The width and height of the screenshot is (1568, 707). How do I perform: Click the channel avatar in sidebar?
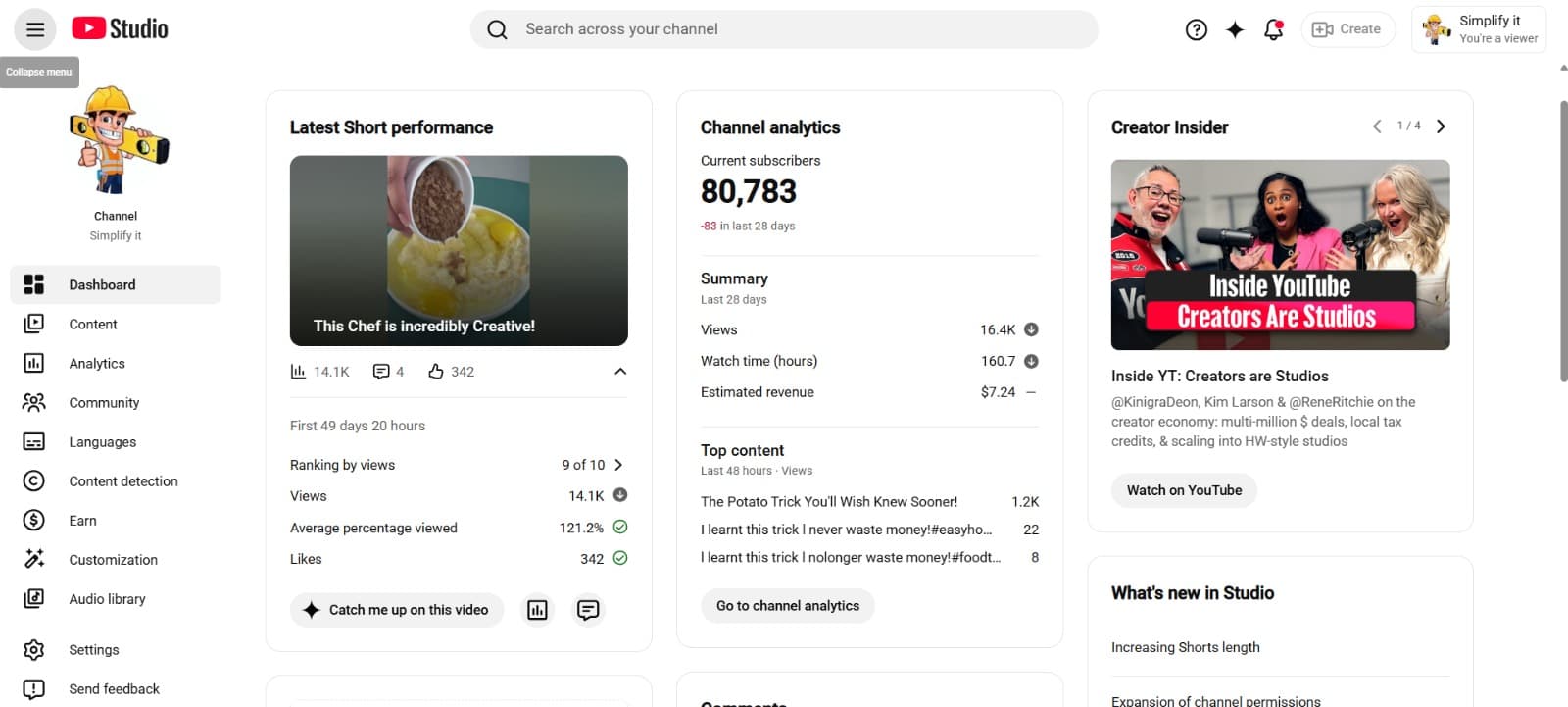coord(117,139)
